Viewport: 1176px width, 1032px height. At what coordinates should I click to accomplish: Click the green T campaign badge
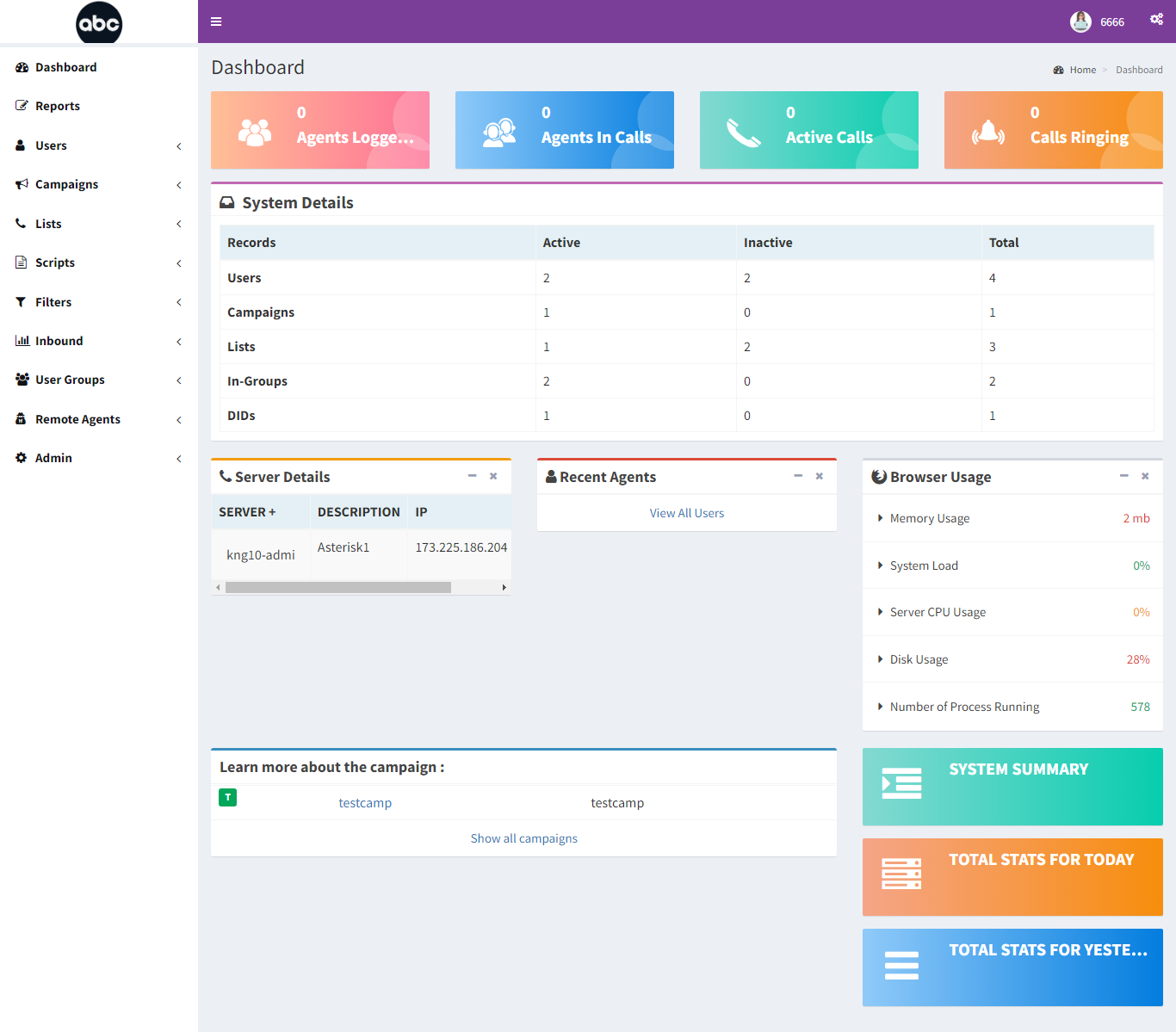[227, 798]
